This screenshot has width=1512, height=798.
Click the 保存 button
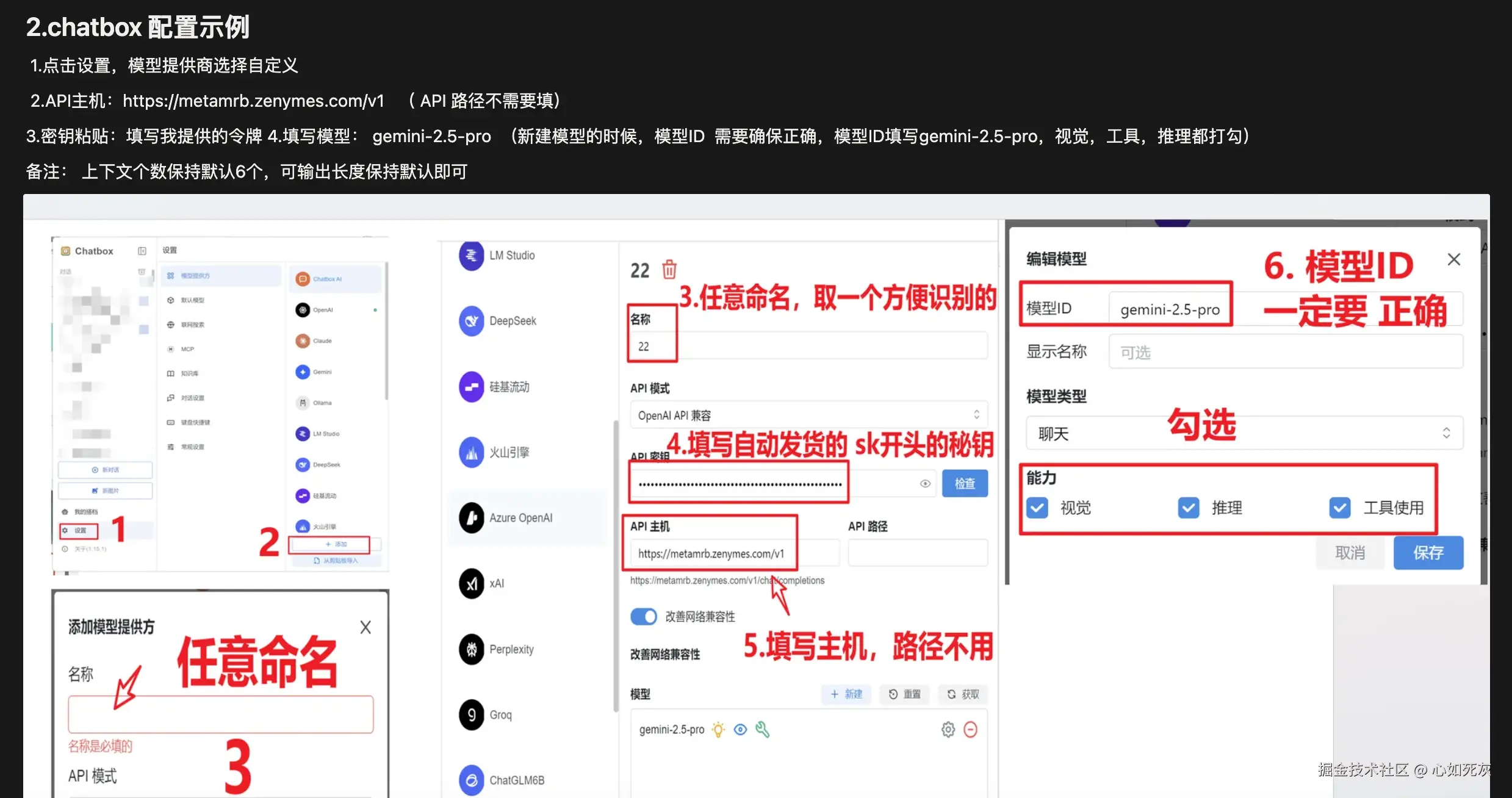tap(1428, 553)
